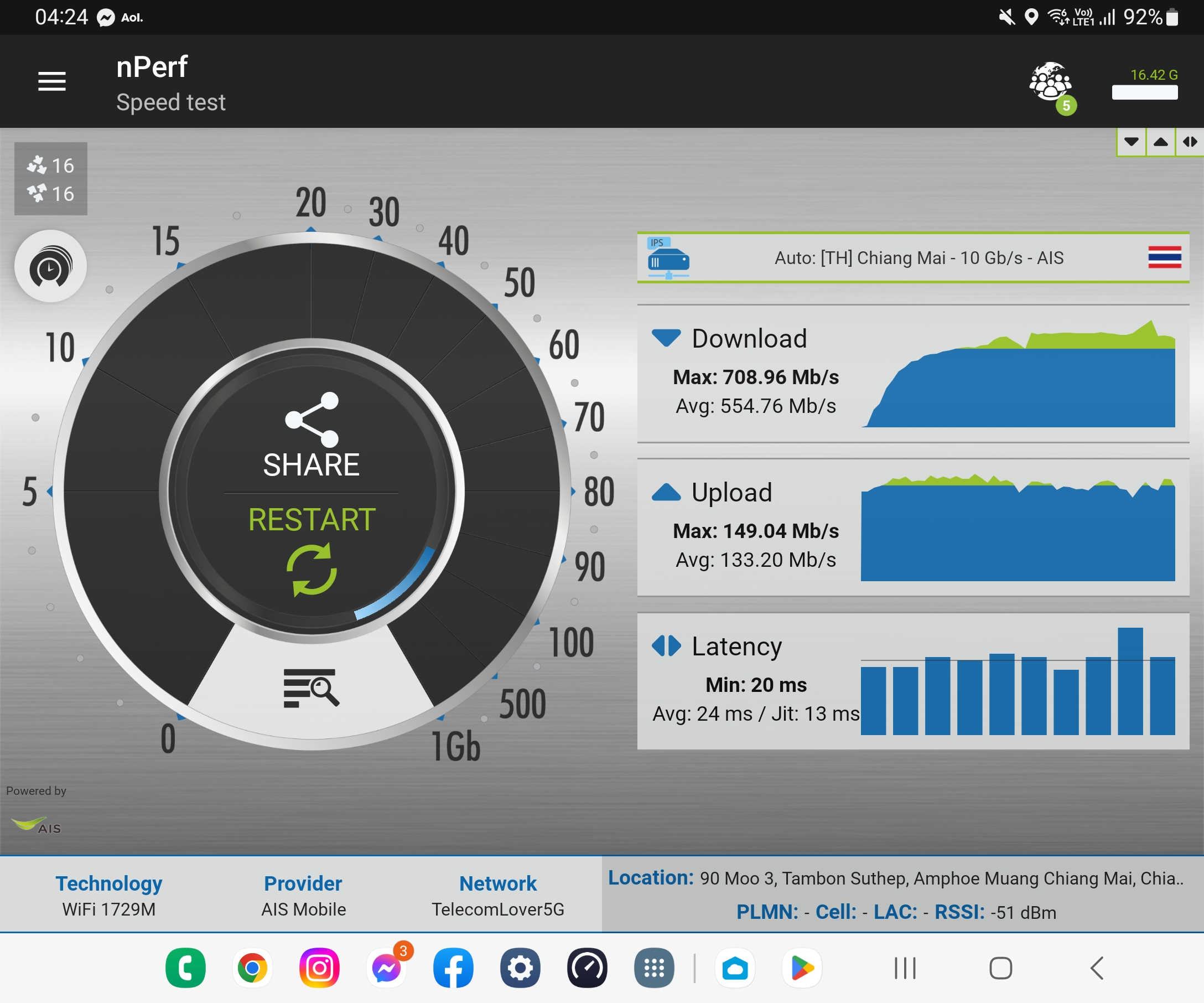This screenshot has height=1003, width=1204.
Task: Click the latency bar chart
Action: click(1018, 681)
